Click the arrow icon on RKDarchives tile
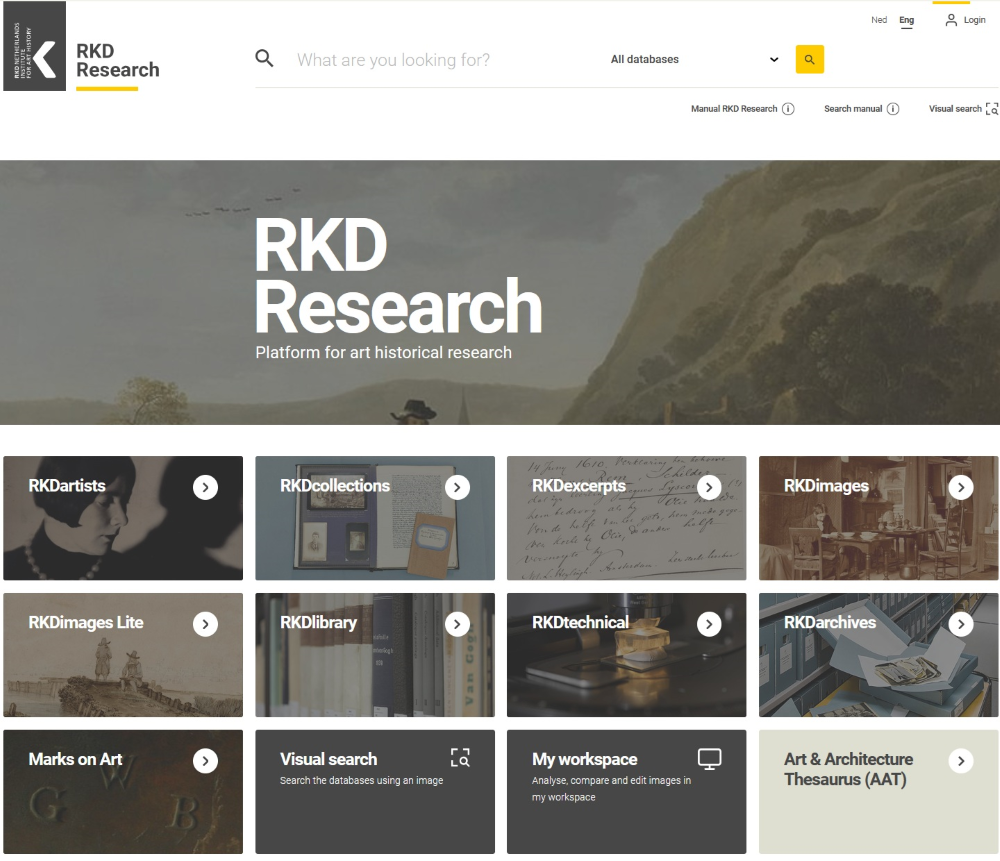 pyautogui.click(x=961, y=624)
